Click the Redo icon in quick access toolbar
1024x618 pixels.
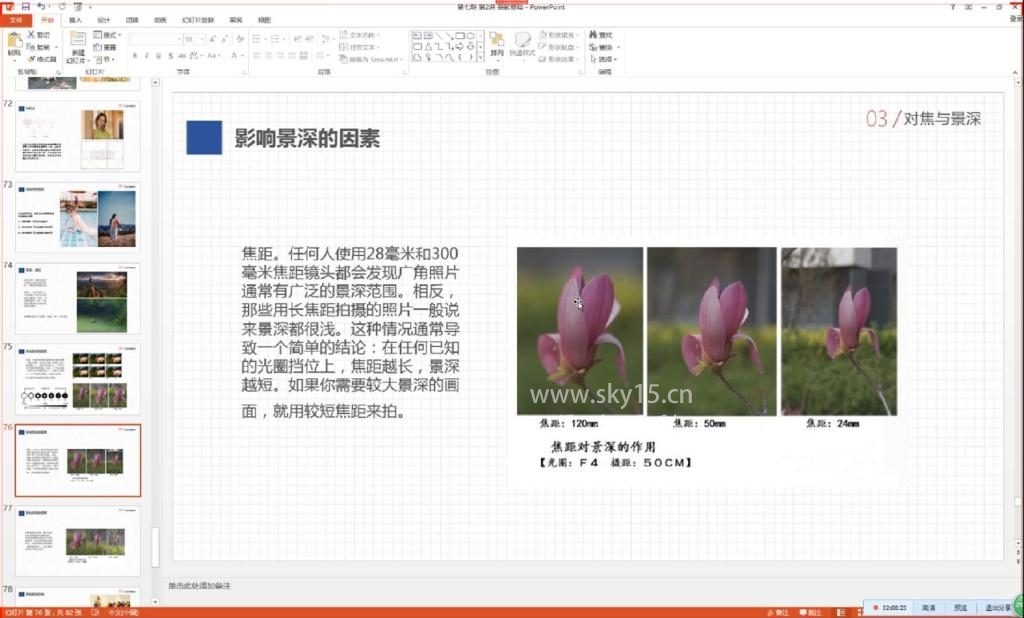pyautogui.click(x=62, y=7)
